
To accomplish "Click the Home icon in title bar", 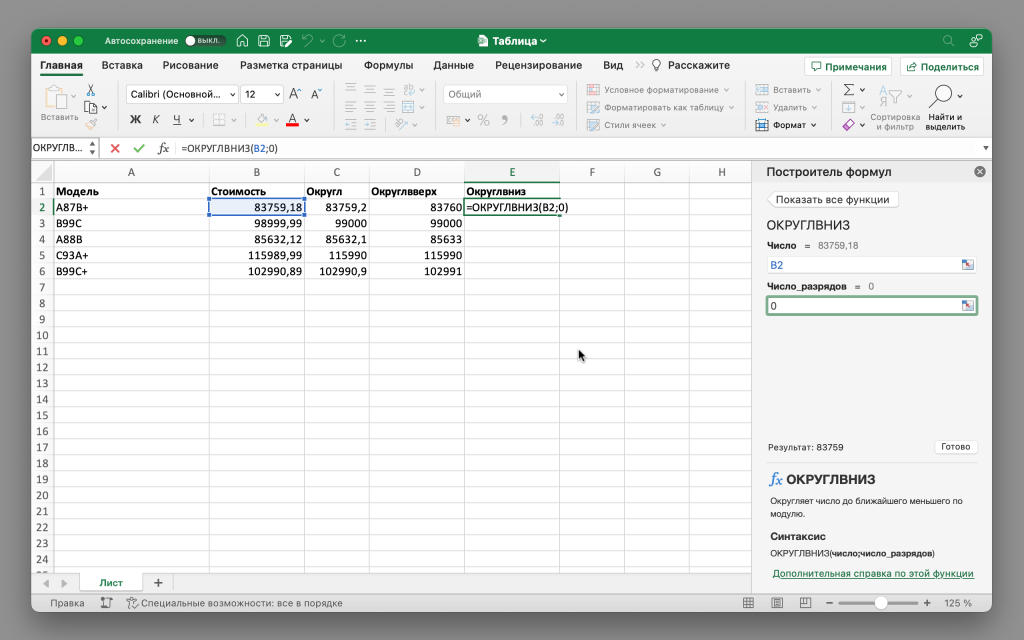I will [x=242, y=40].
